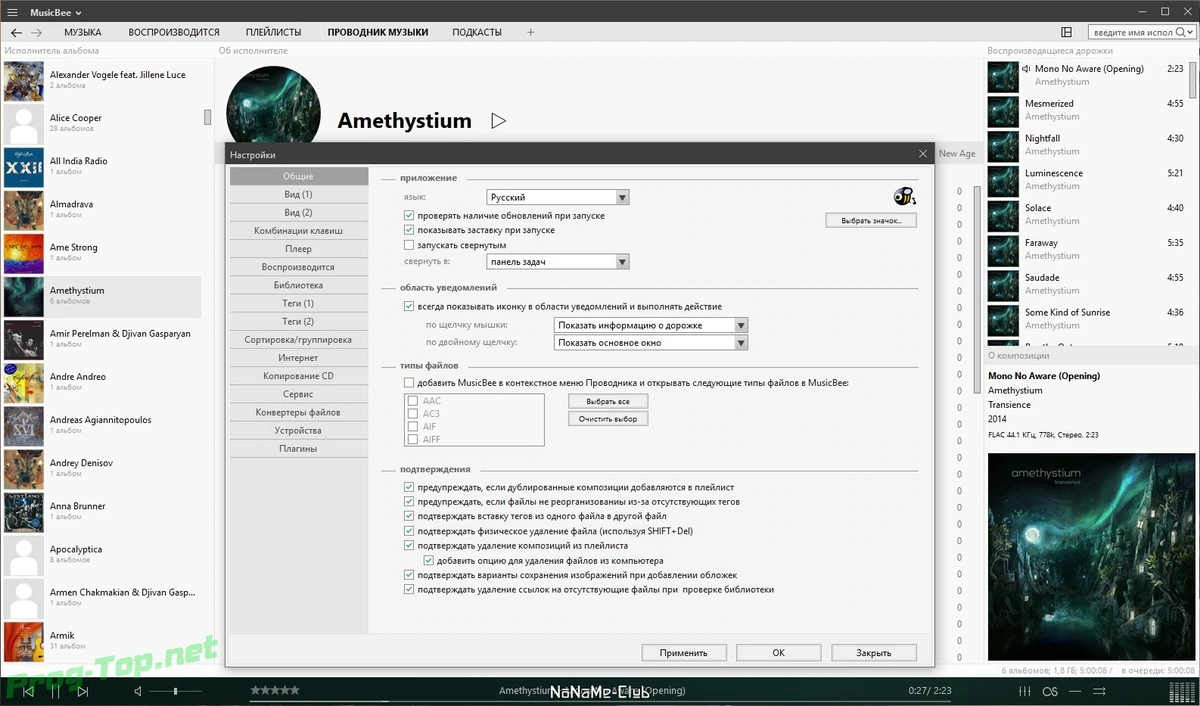Click the 'Выбрать значок...' button
This screenshot has height=706, width=1200.
click(871, 220)
